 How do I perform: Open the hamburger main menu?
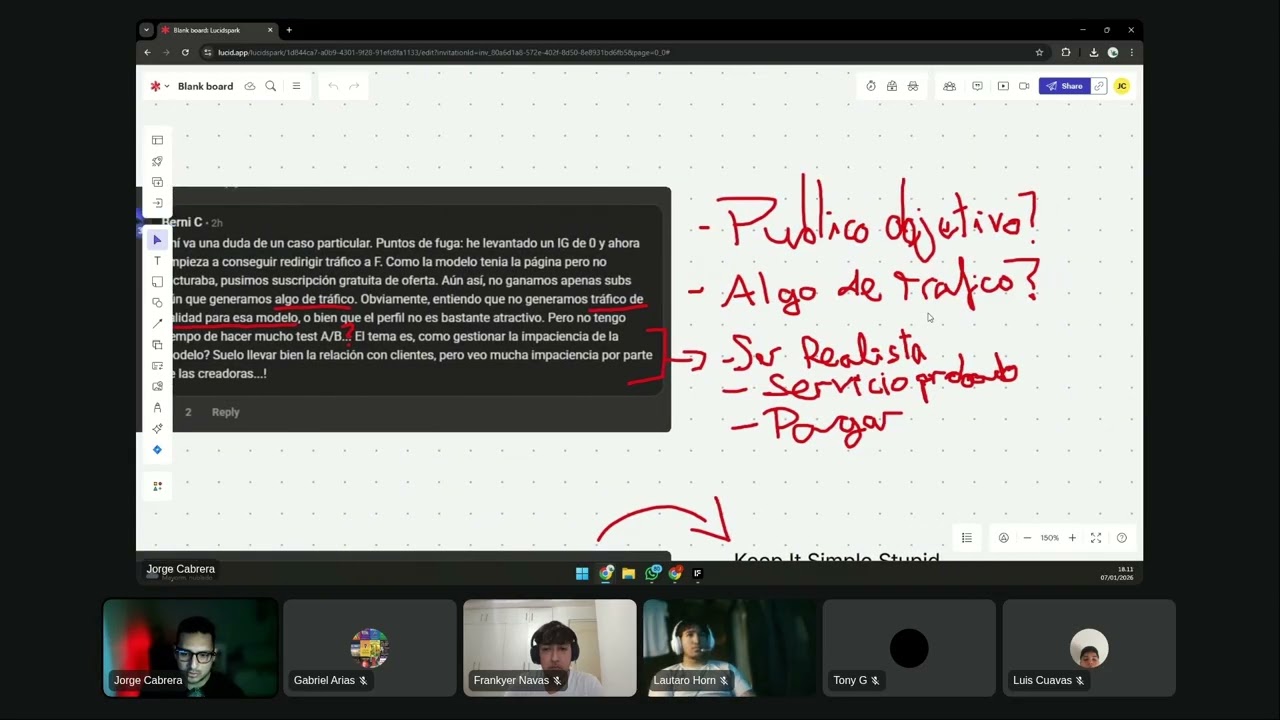click(x=296, y=86)
